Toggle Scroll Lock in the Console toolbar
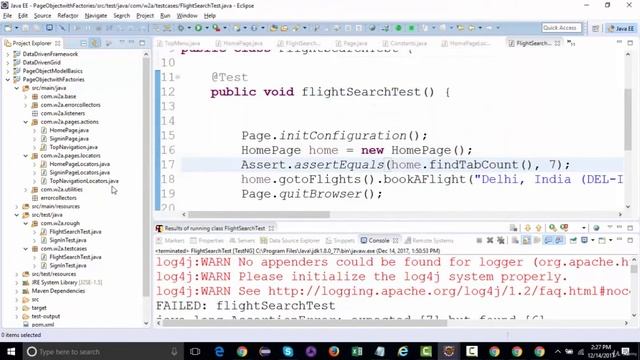This screenshot has height=360, width=640. click(x=526, y=240)
